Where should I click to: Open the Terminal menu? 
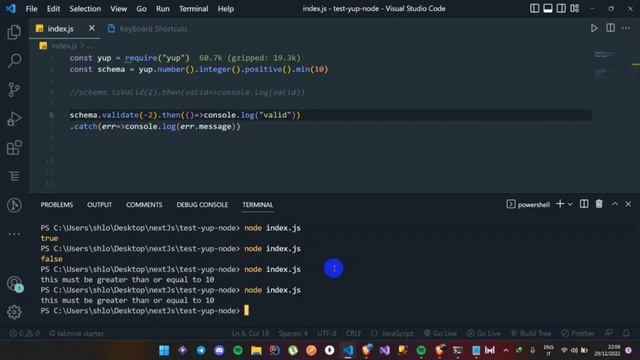click(193, 9)
